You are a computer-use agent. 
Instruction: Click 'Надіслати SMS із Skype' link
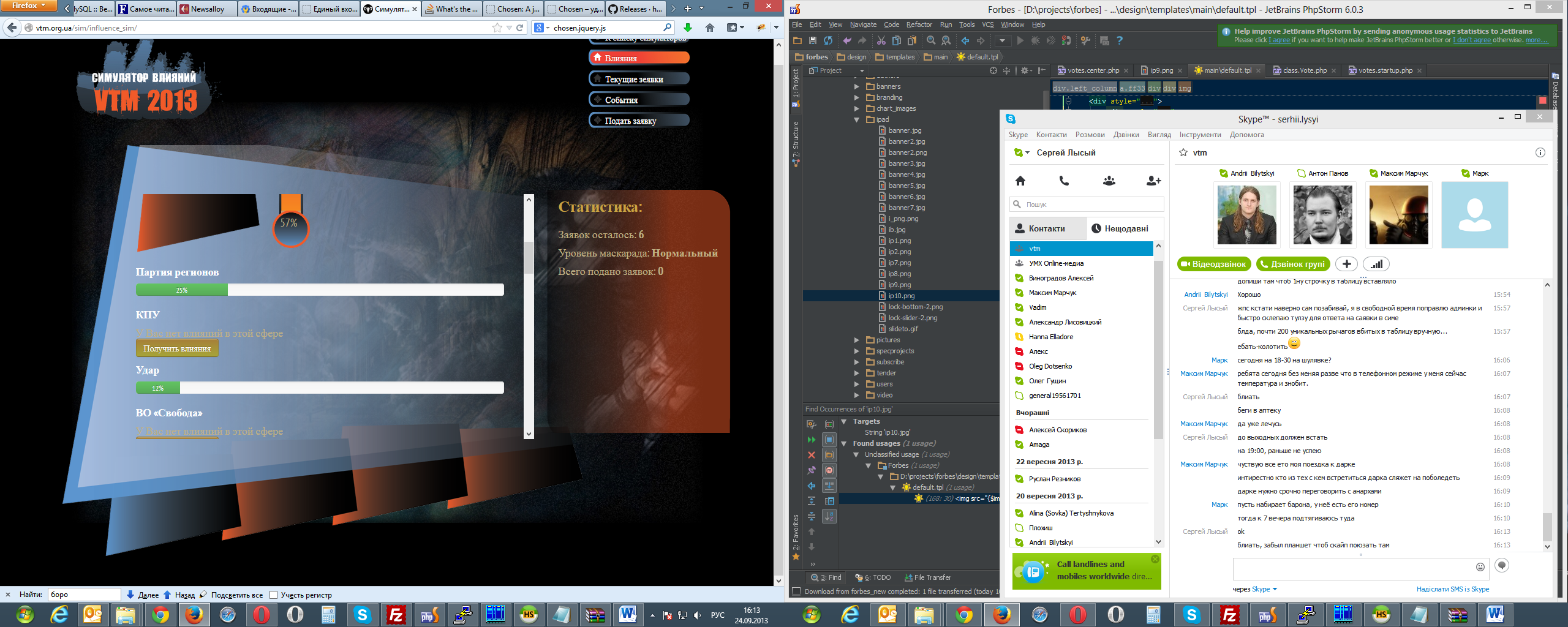[1452, 589]
